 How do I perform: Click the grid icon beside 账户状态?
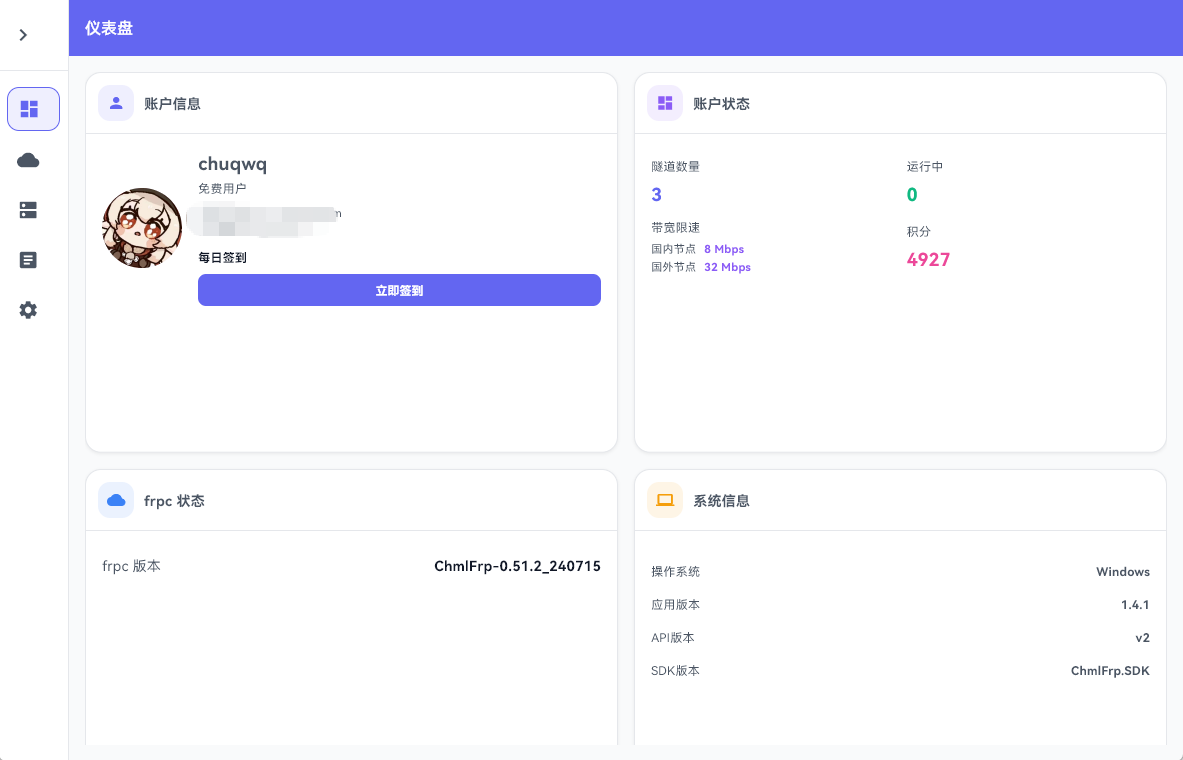pyautogui.click(x=665, y=103)
